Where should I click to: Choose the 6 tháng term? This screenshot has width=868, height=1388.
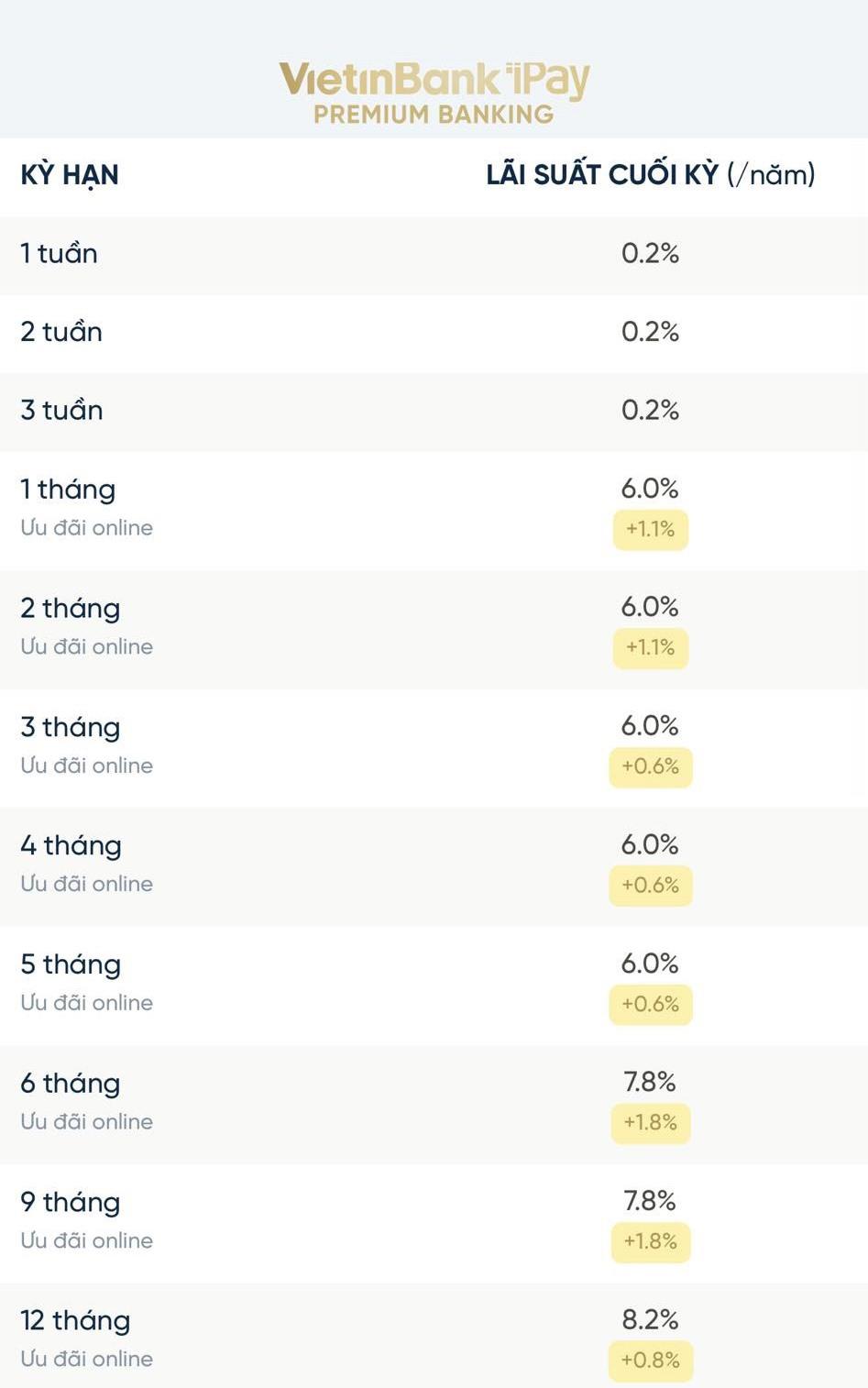coord(71,1083)
